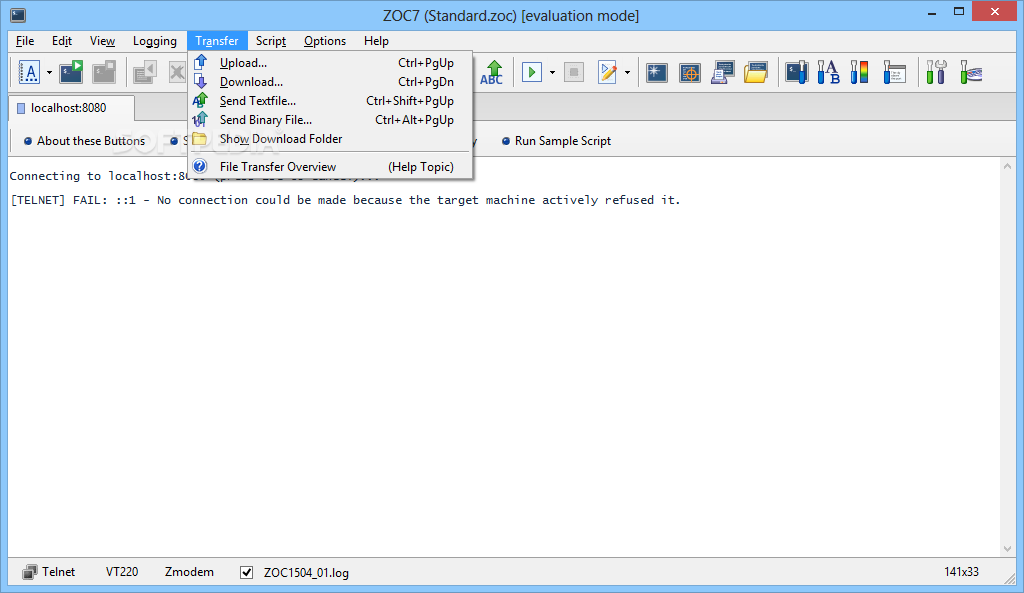Click the About these Buttons button
The width and height of the screenshot is (1024, 593).
(84, 140)
